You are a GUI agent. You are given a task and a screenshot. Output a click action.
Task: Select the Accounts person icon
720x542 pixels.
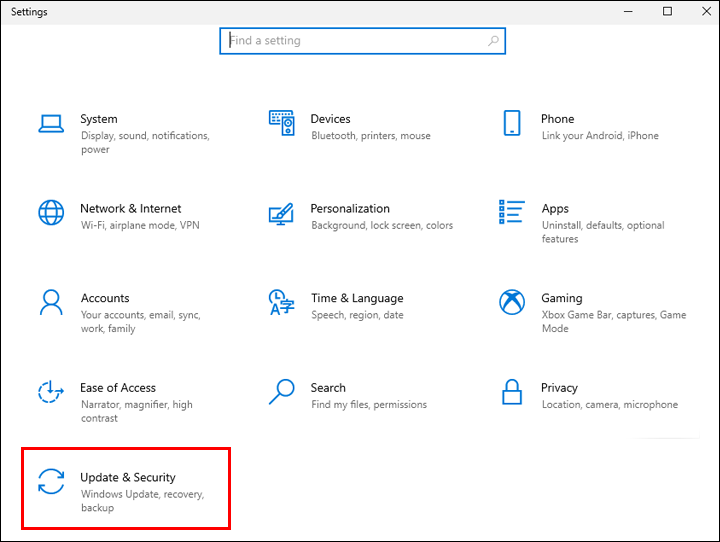coord(51,302)
